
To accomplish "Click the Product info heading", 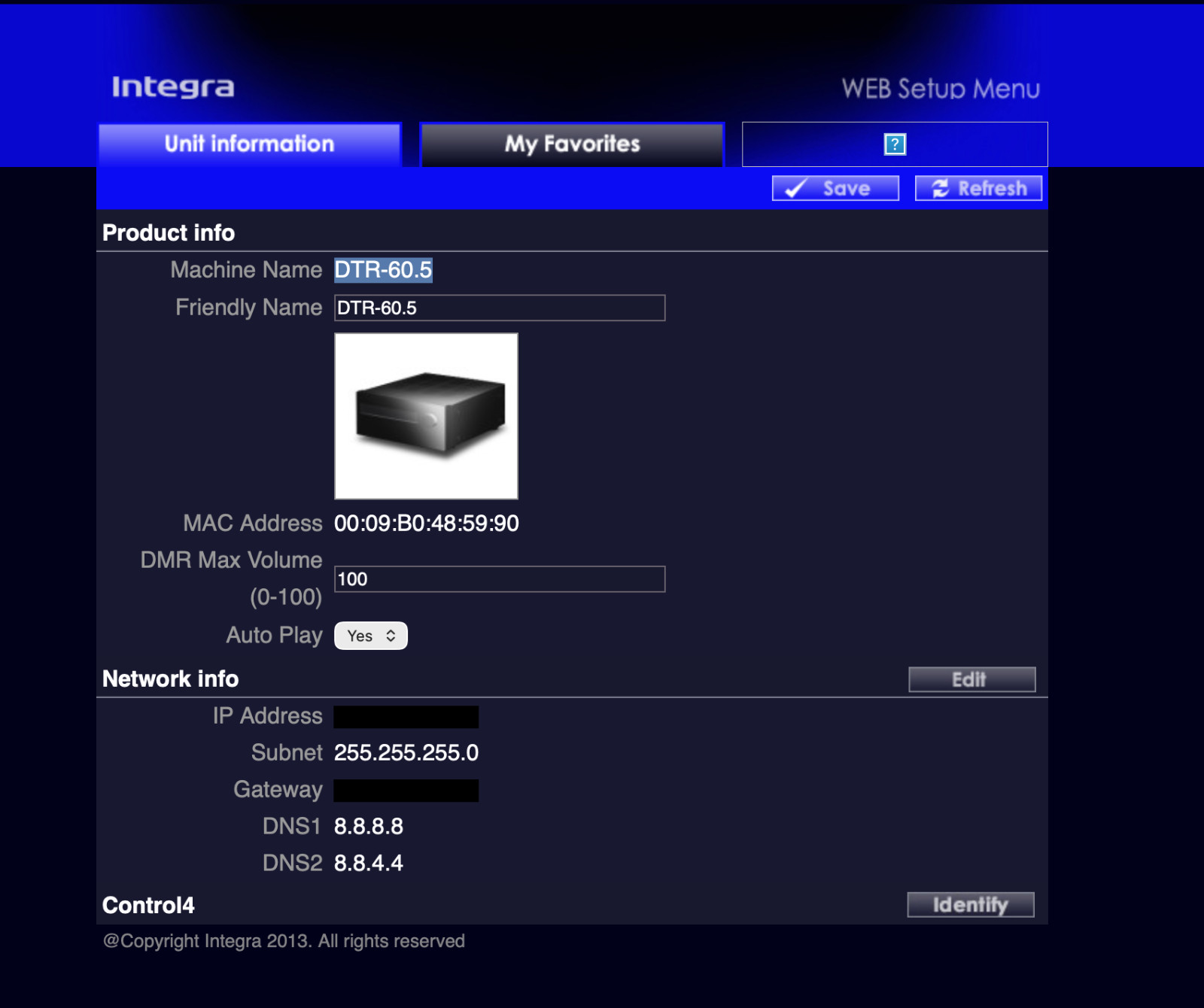I will [x=169, y=233].
